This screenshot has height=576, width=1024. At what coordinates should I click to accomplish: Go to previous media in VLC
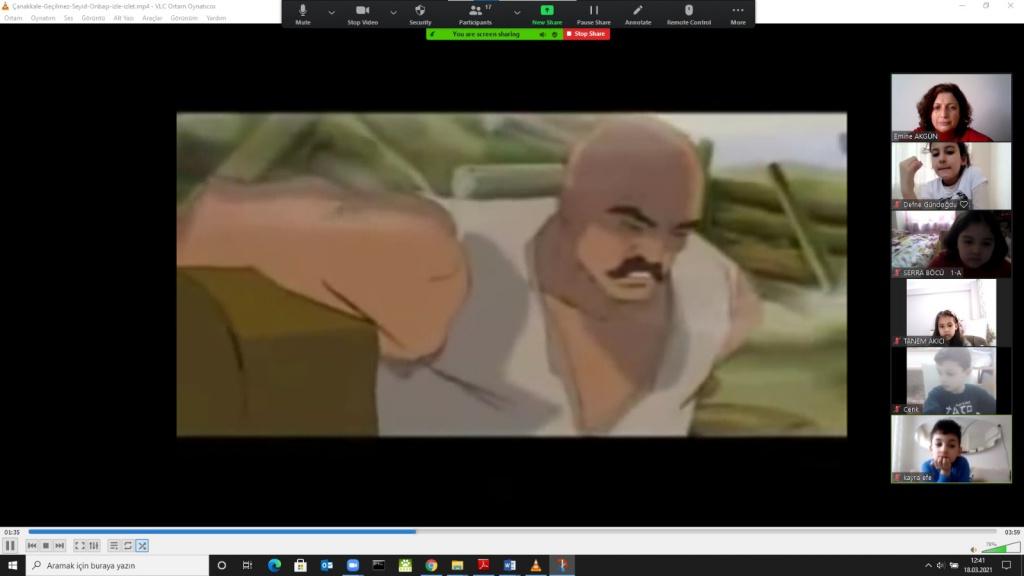tap(32, 545)
